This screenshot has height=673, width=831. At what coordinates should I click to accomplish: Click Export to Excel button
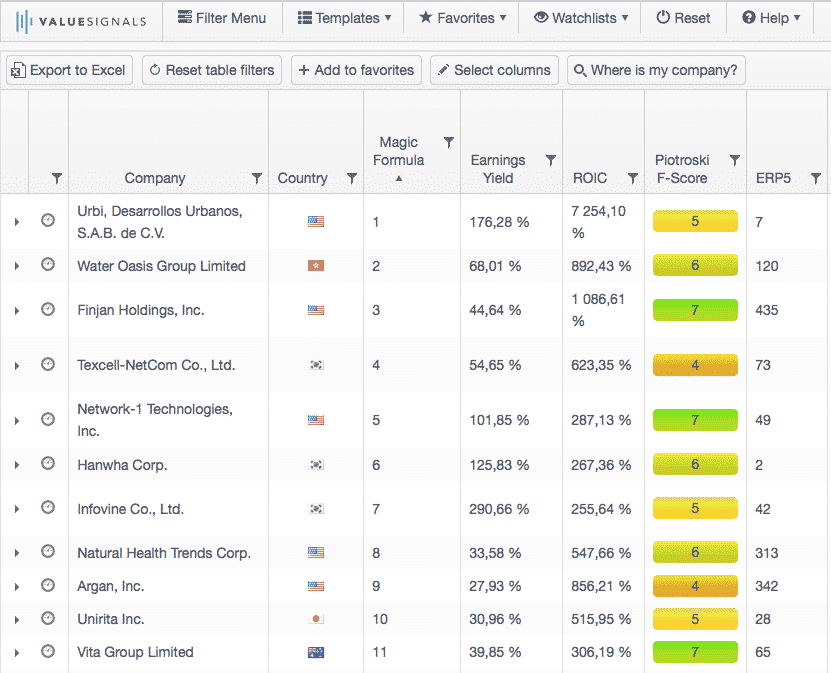click(69, 70)
